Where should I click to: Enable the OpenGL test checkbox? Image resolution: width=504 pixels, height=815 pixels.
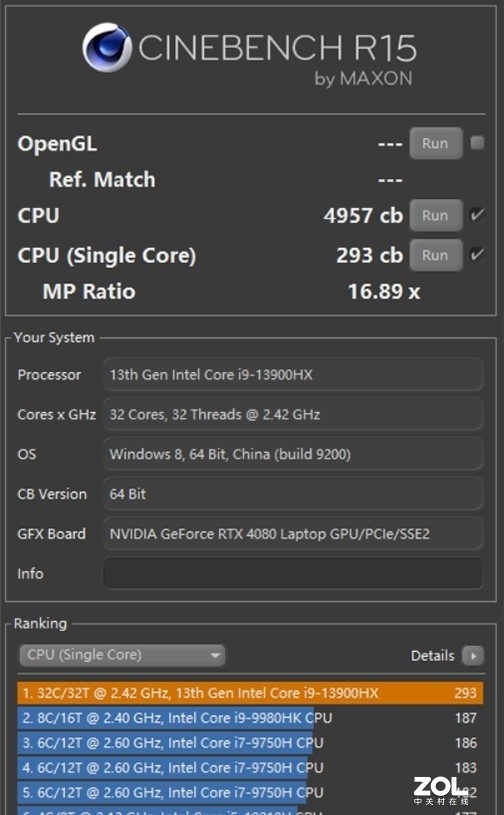(x=477, y=143)
